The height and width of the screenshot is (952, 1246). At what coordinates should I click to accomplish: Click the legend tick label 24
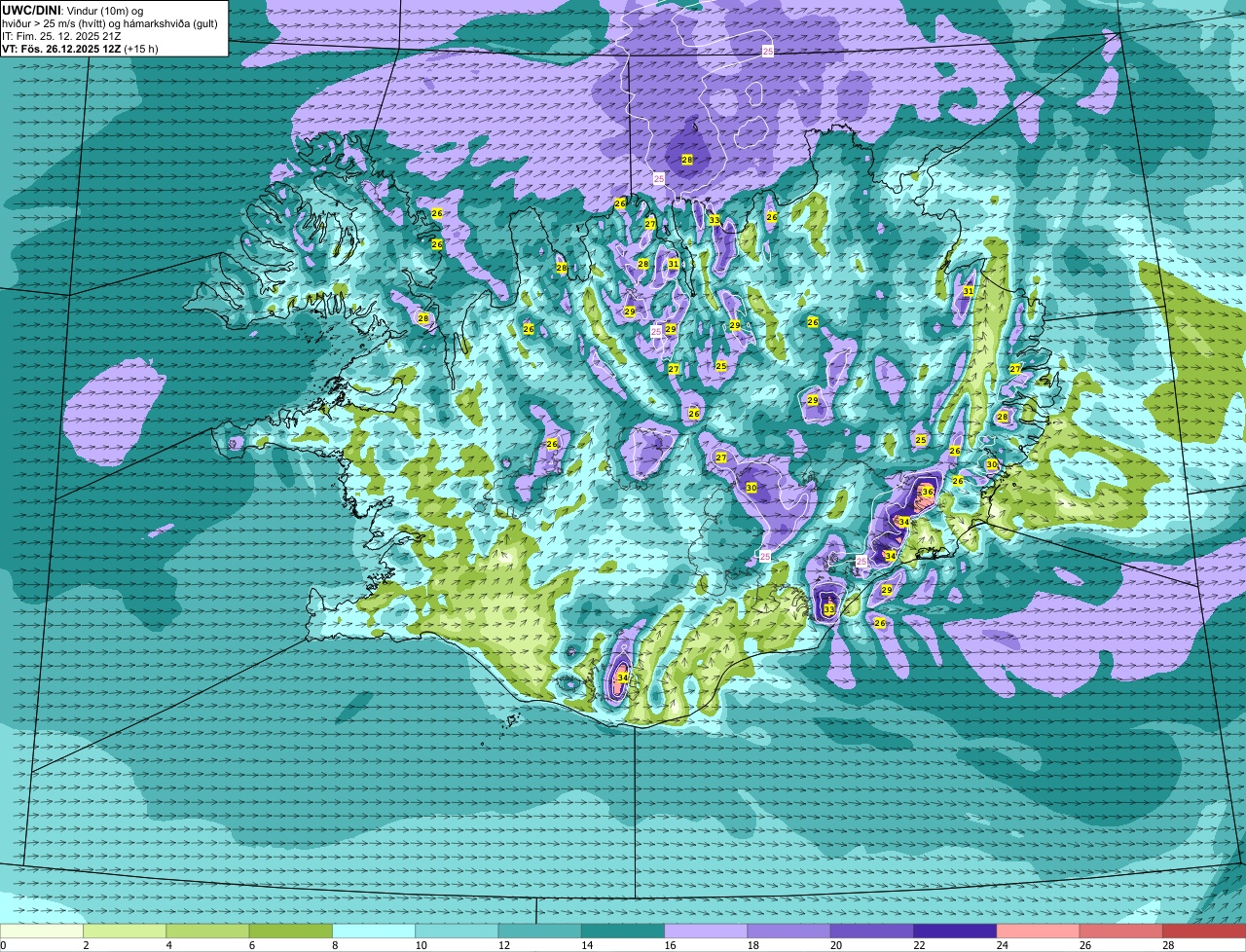pos(1003,945)
